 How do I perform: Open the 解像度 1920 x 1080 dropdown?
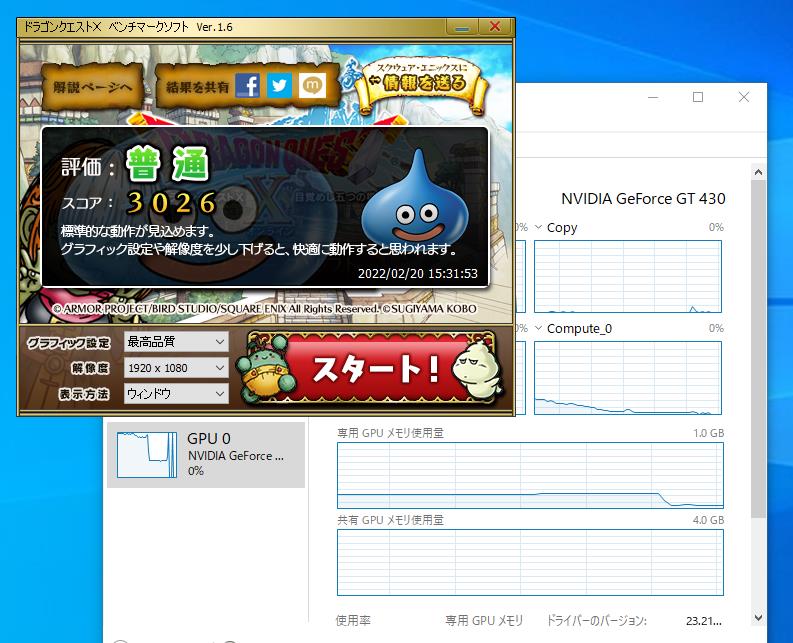point(176,368)
